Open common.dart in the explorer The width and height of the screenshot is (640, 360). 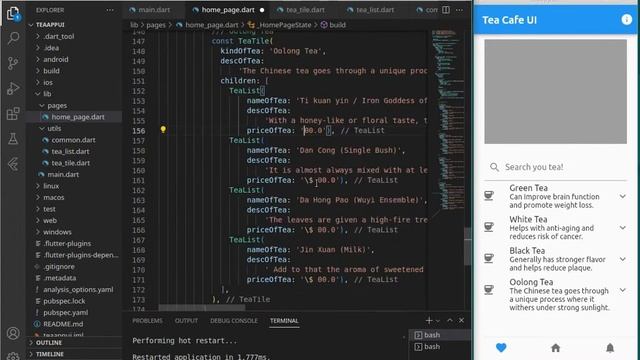coord(73,140)
